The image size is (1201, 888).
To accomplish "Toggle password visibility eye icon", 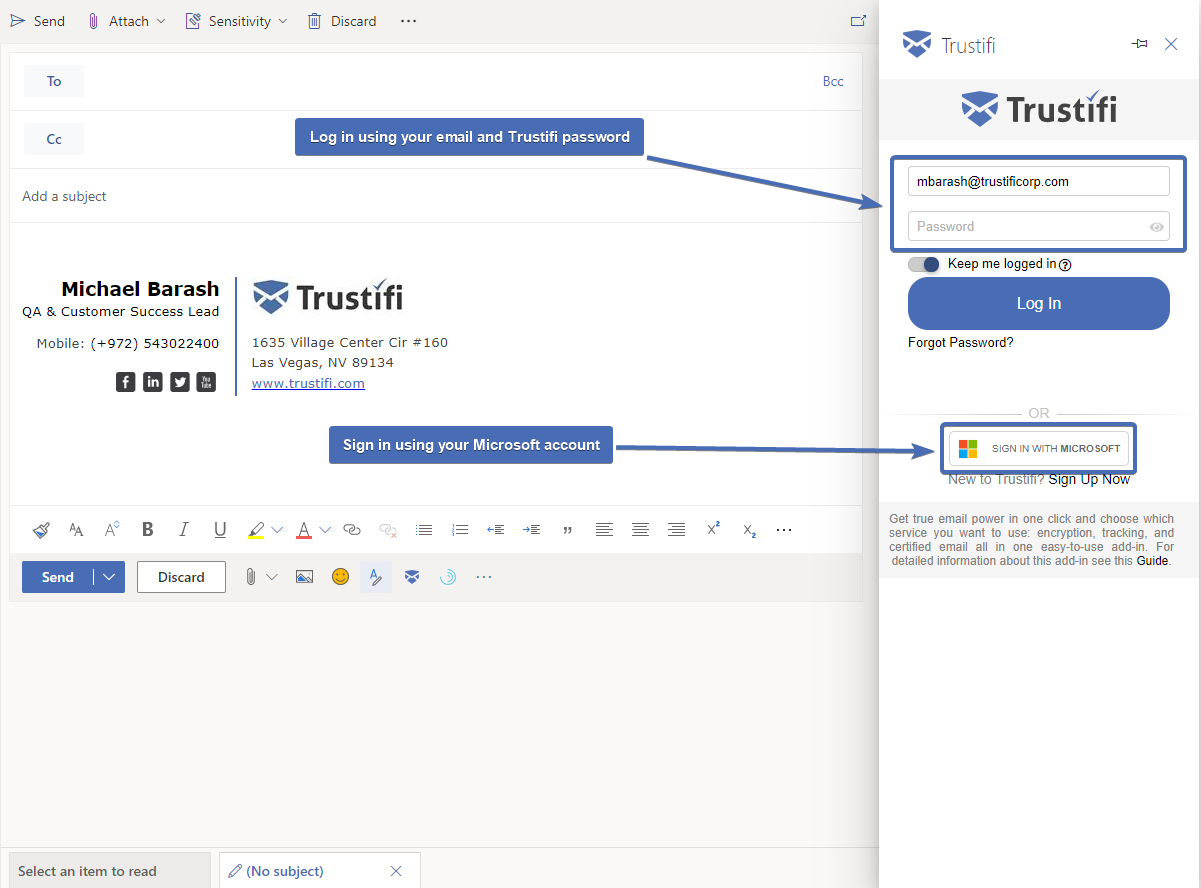I will click(1156, 227).
